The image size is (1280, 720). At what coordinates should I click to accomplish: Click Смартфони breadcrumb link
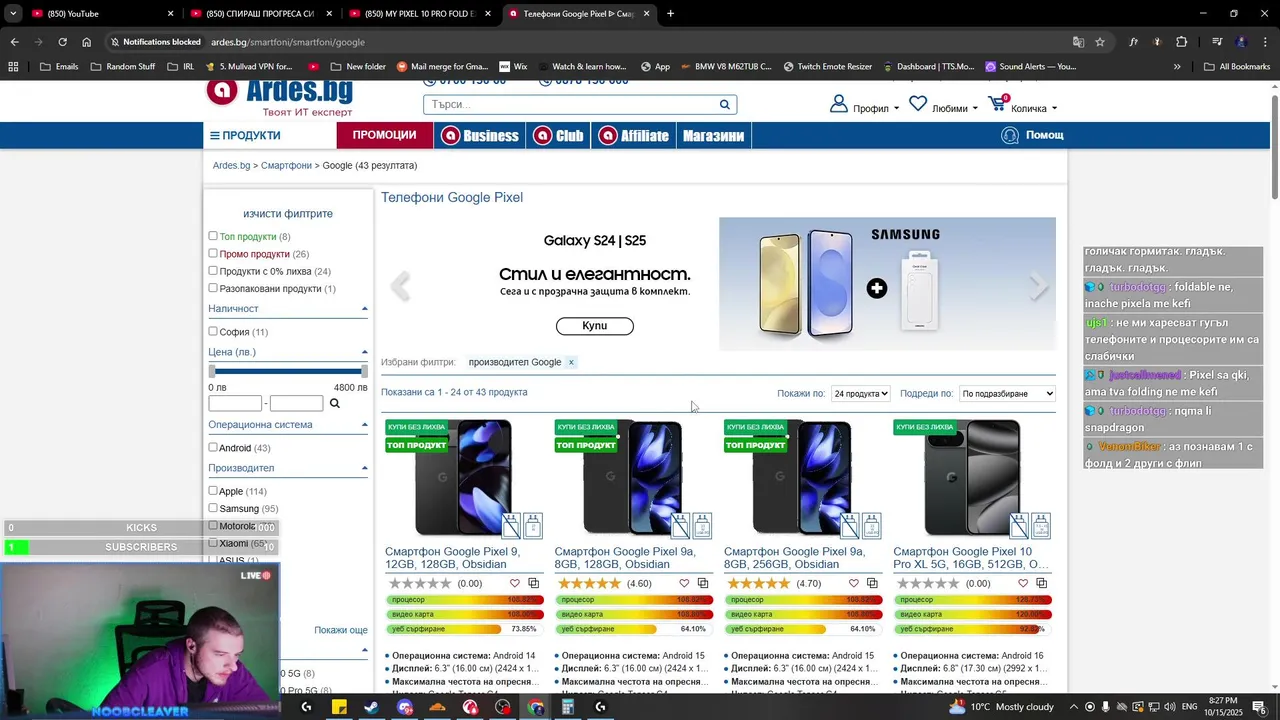click(286, 166)
